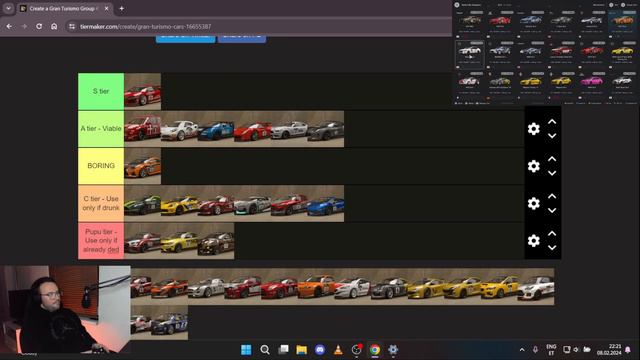Switch ENG ET input language
The width and height of the screenshot is (640, 360).
(551, 350)
